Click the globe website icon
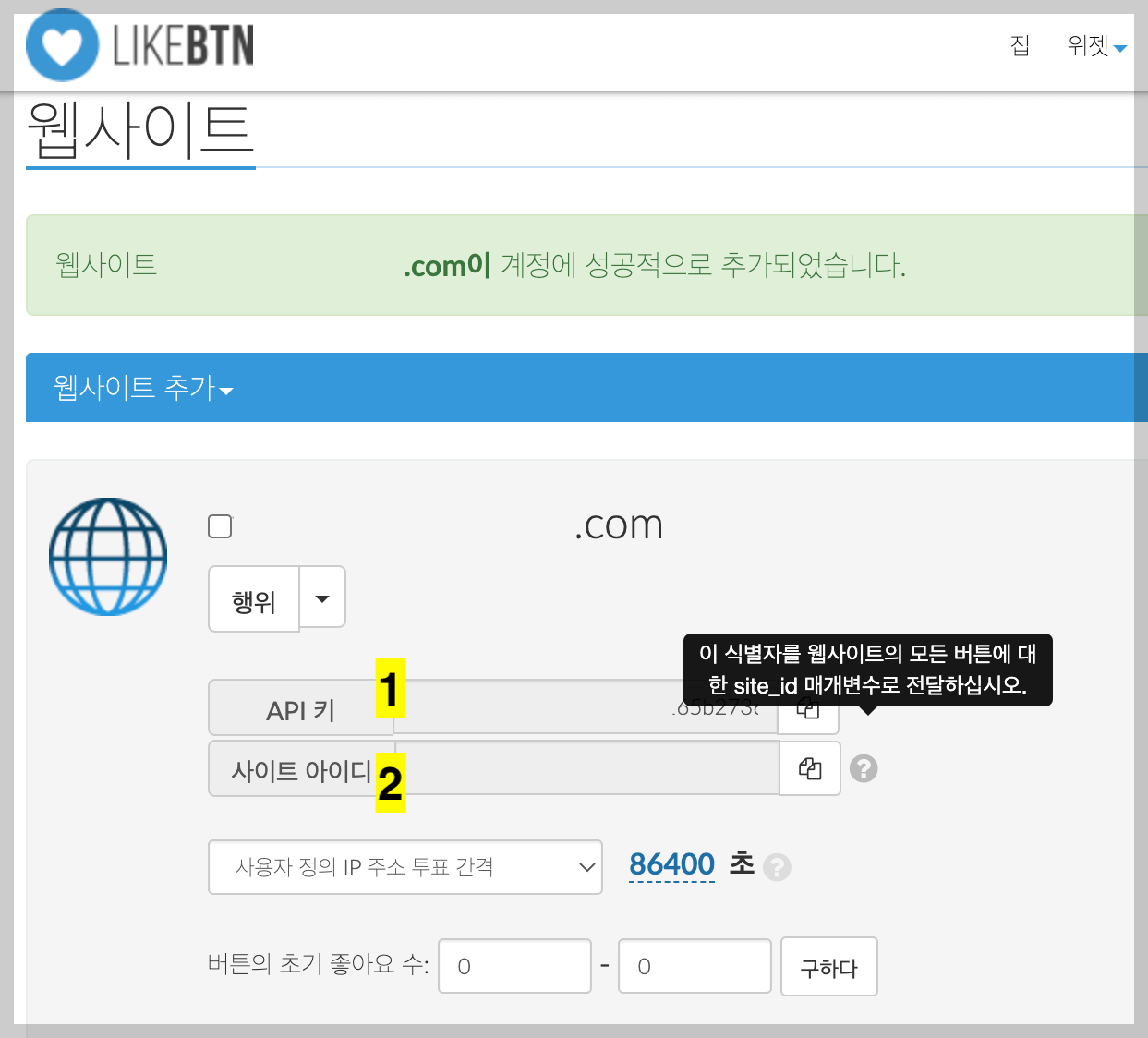 107,556
